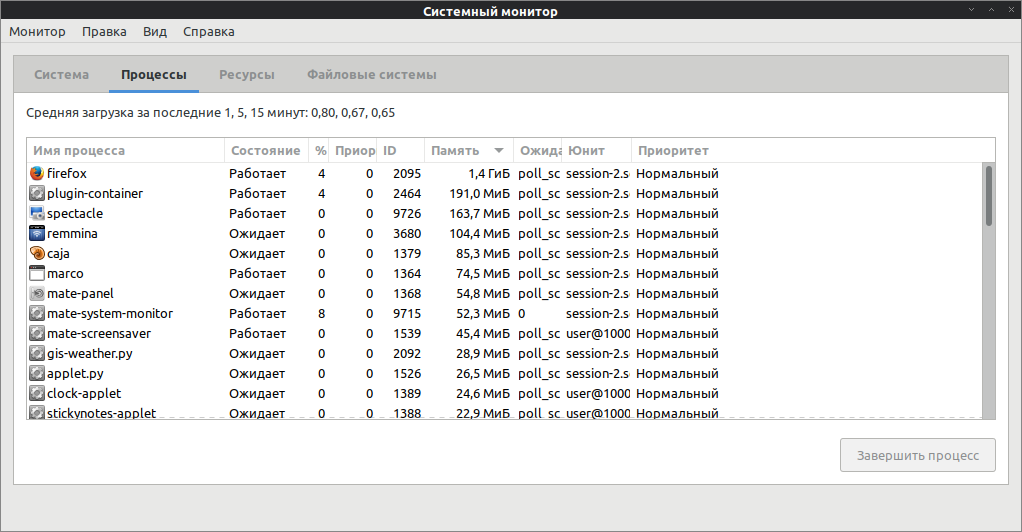Click the caja process icon
Image resolution: width=1022 pixels, height=532 pixels.
pyautogui.click(x=37, y=254)
